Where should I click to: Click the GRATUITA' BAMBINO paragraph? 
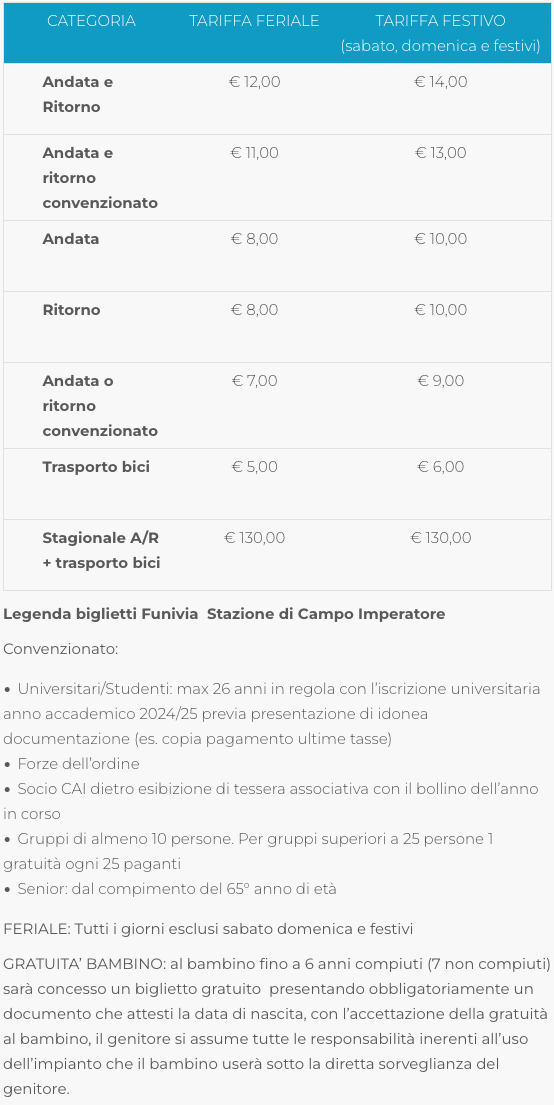[277, 1027]
